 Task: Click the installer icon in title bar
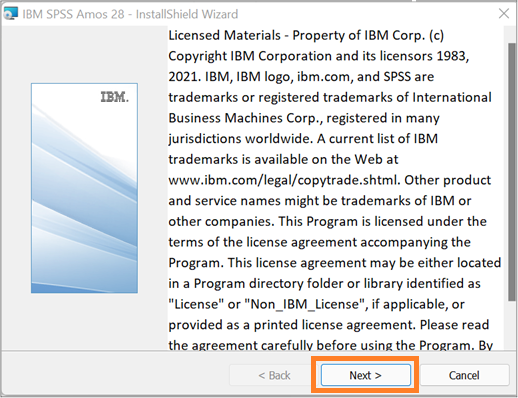point(10,14)
